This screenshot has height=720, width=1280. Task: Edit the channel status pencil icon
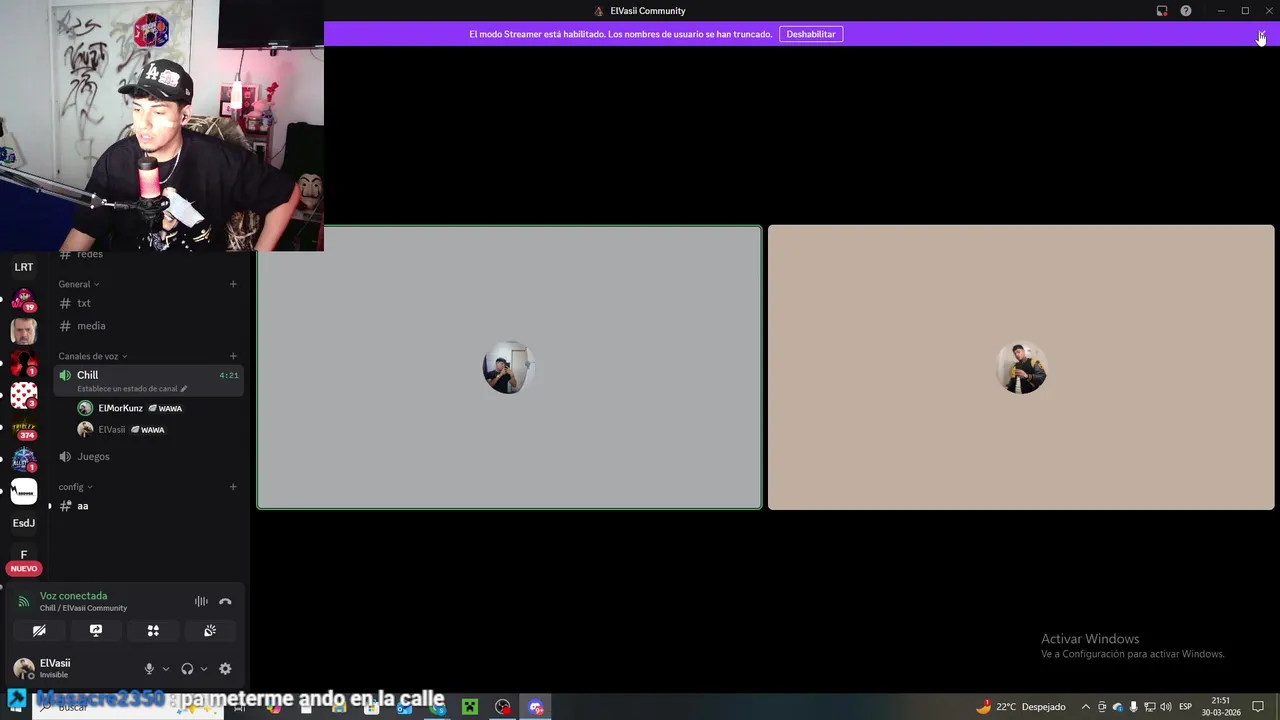point(184,389)
